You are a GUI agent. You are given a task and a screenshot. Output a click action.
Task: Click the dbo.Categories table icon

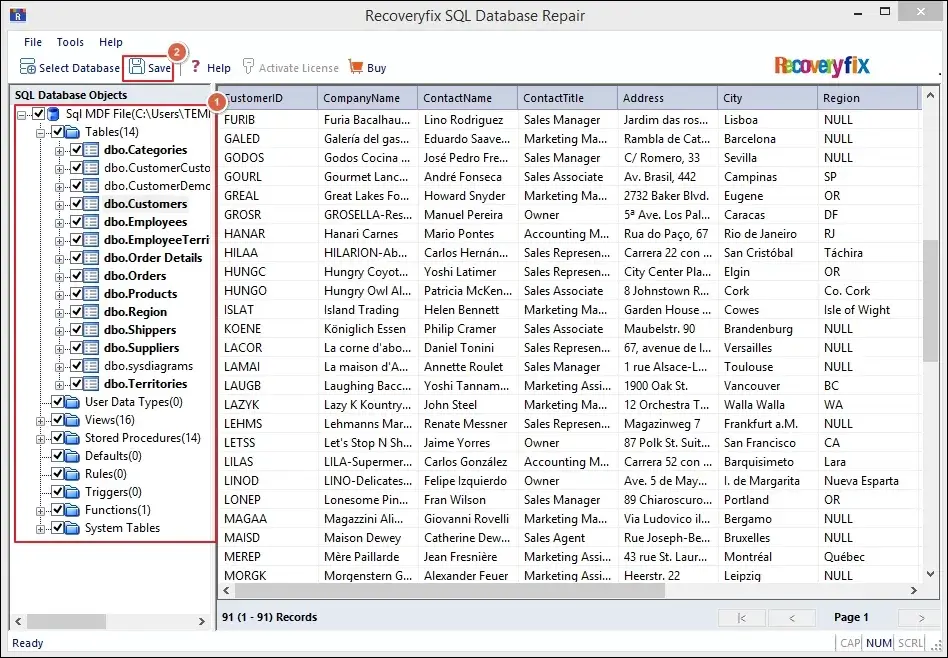tap(91, 150)
